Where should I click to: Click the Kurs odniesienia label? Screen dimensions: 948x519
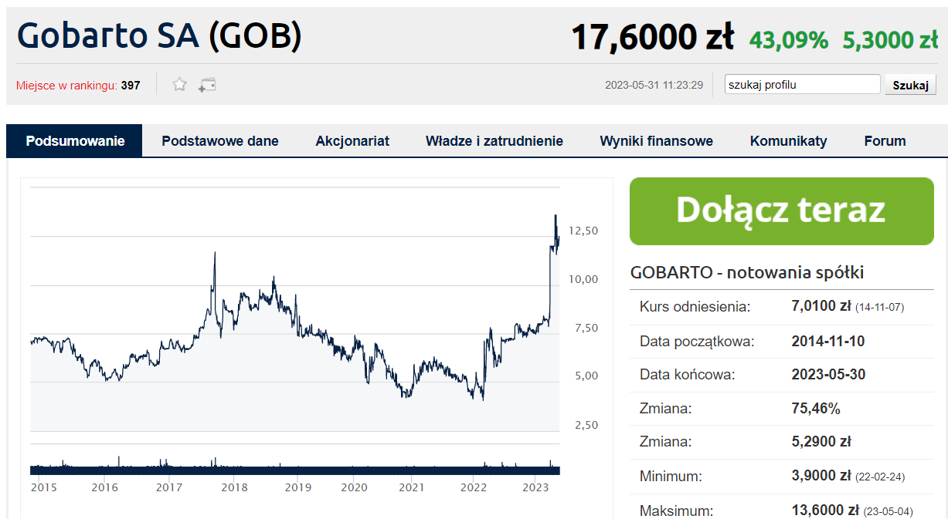point(695,307)
